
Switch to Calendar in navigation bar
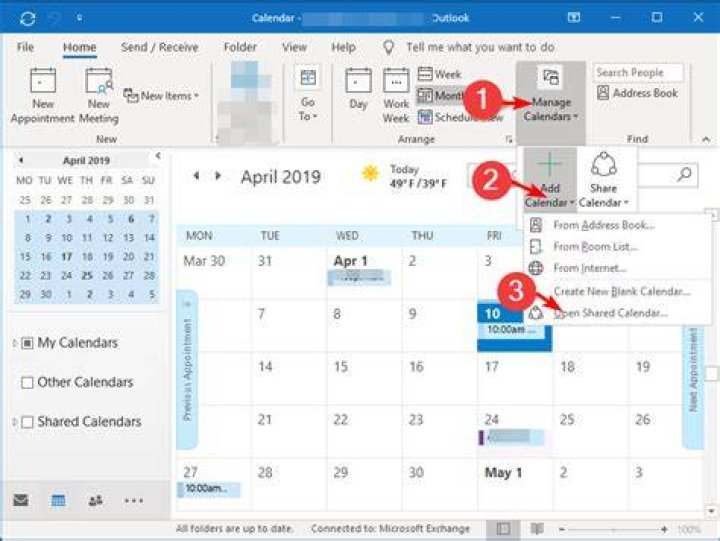[x=58, y=500]
